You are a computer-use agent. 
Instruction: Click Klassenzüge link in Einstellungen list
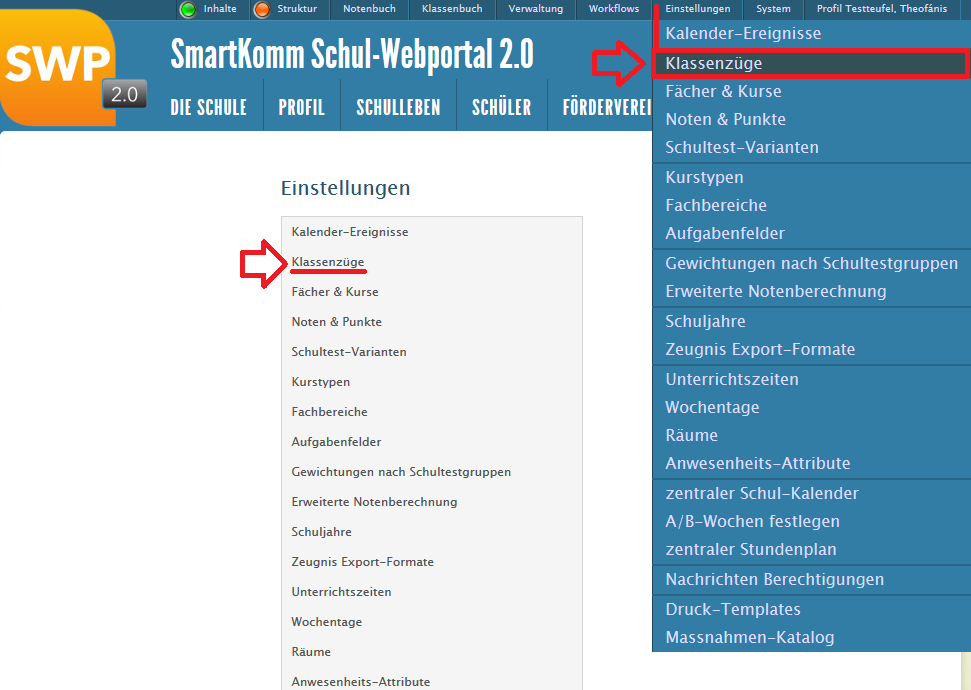(x=328, y=262)
